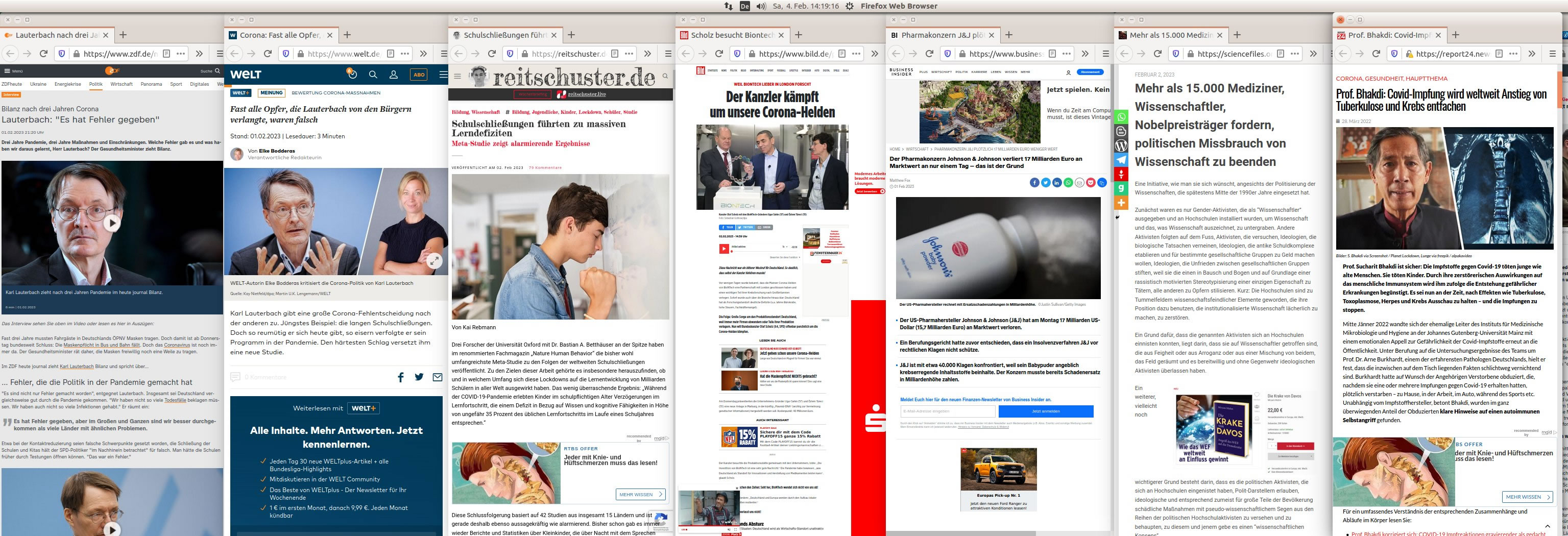Play the Lauterbach video on ZDF page
Image resolution: width=1568 pixels, height=536 pixels.
tap(111, 223)
